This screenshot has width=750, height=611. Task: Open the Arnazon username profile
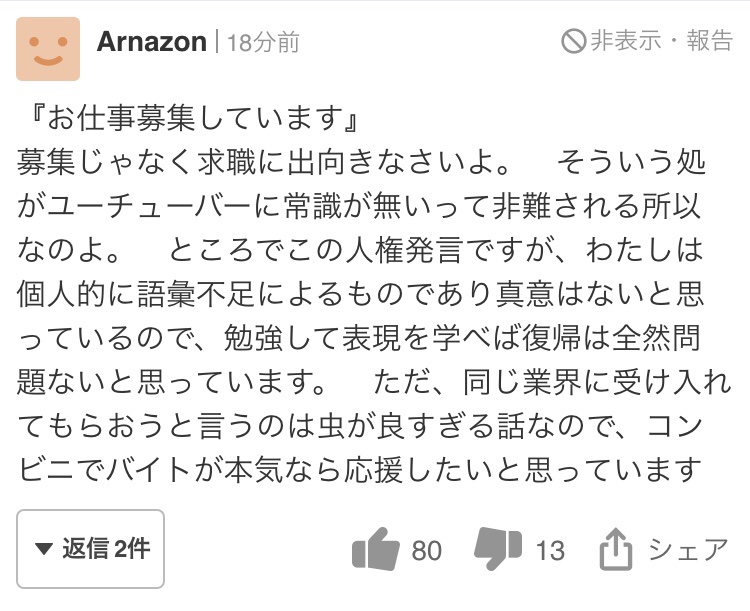152,42
